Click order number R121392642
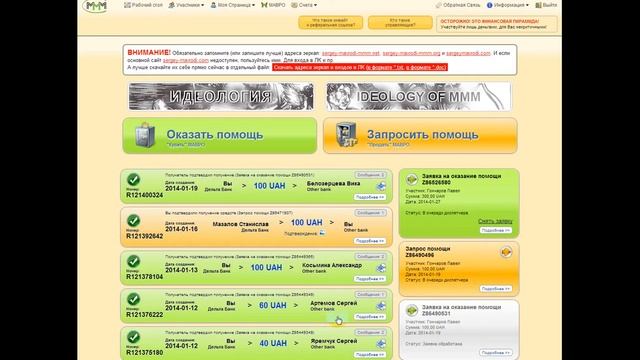 coord(144,236)
